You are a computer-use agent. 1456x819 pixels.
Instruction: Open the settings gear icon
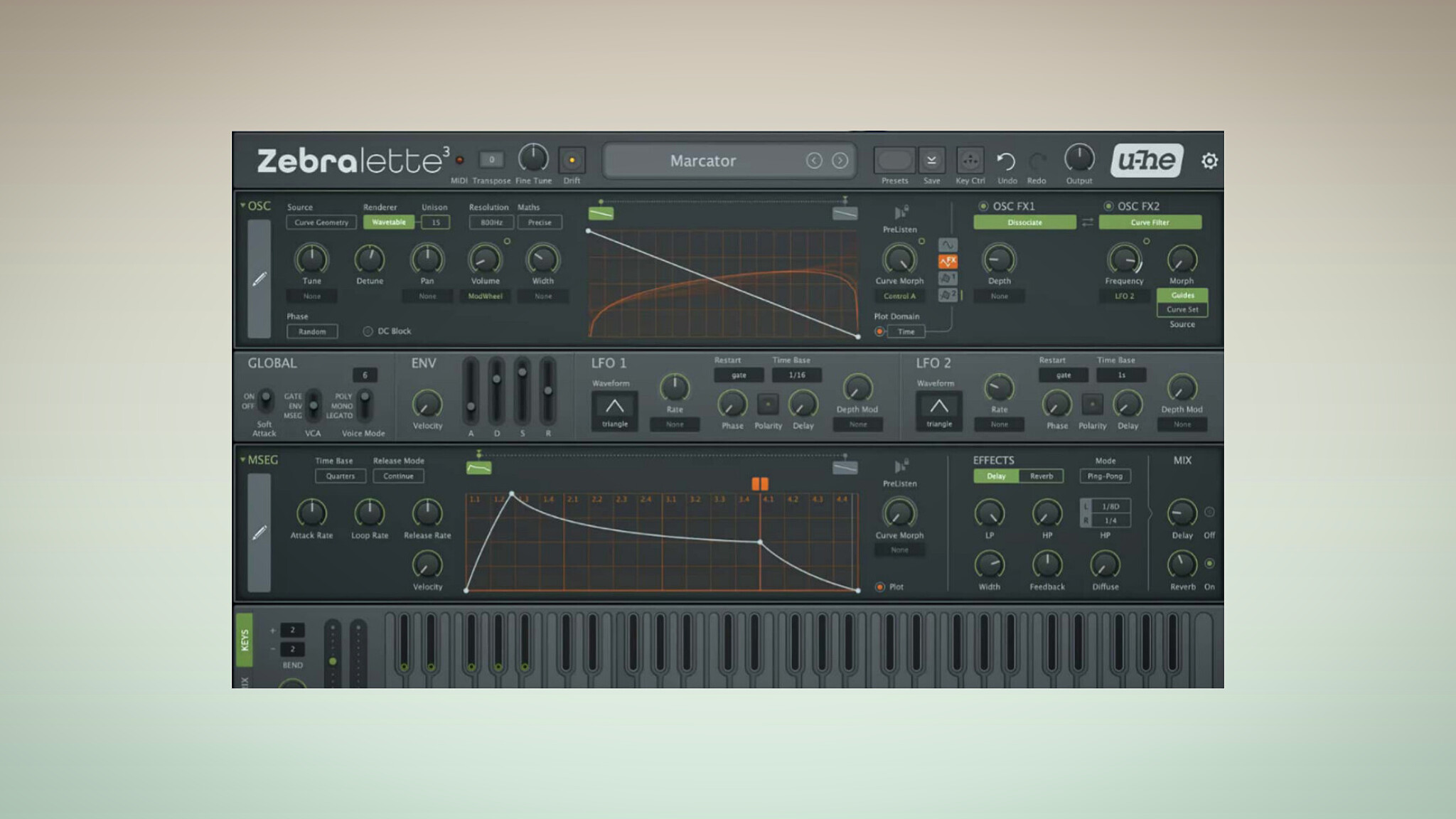(1209, 161)
